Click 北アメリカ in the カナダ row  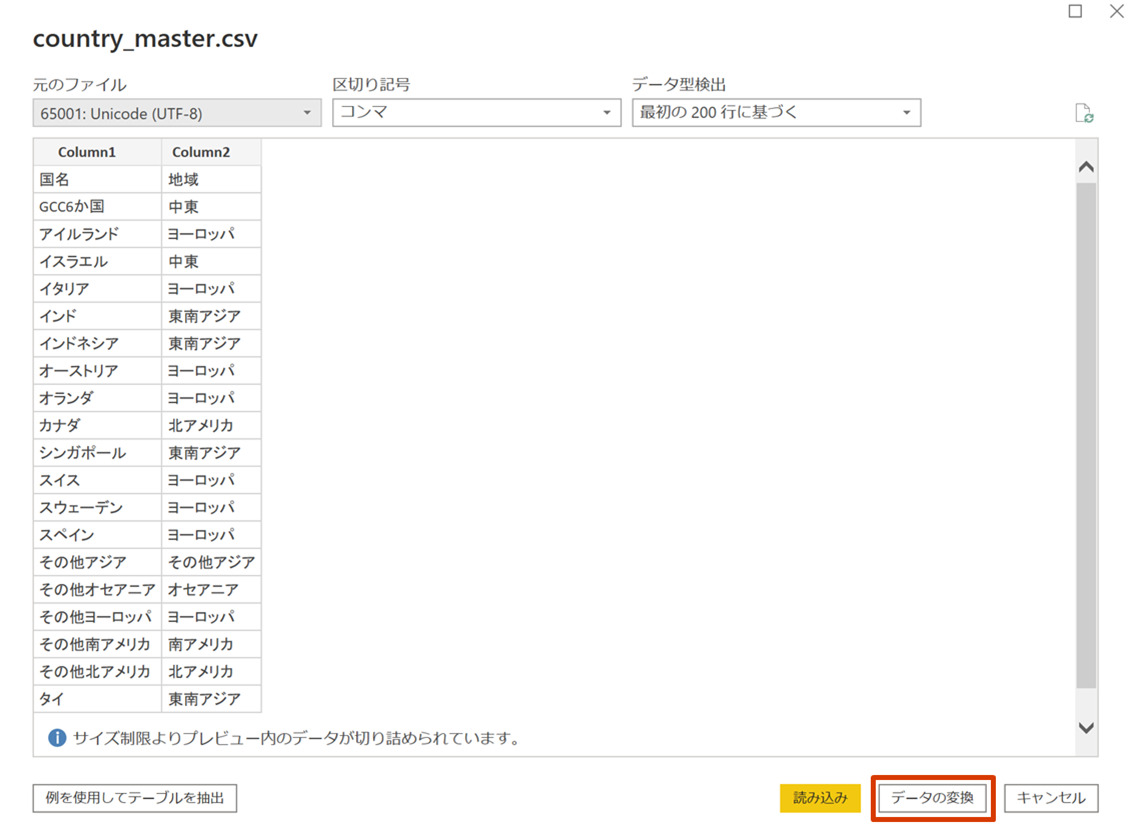click(x=212, y=426)
